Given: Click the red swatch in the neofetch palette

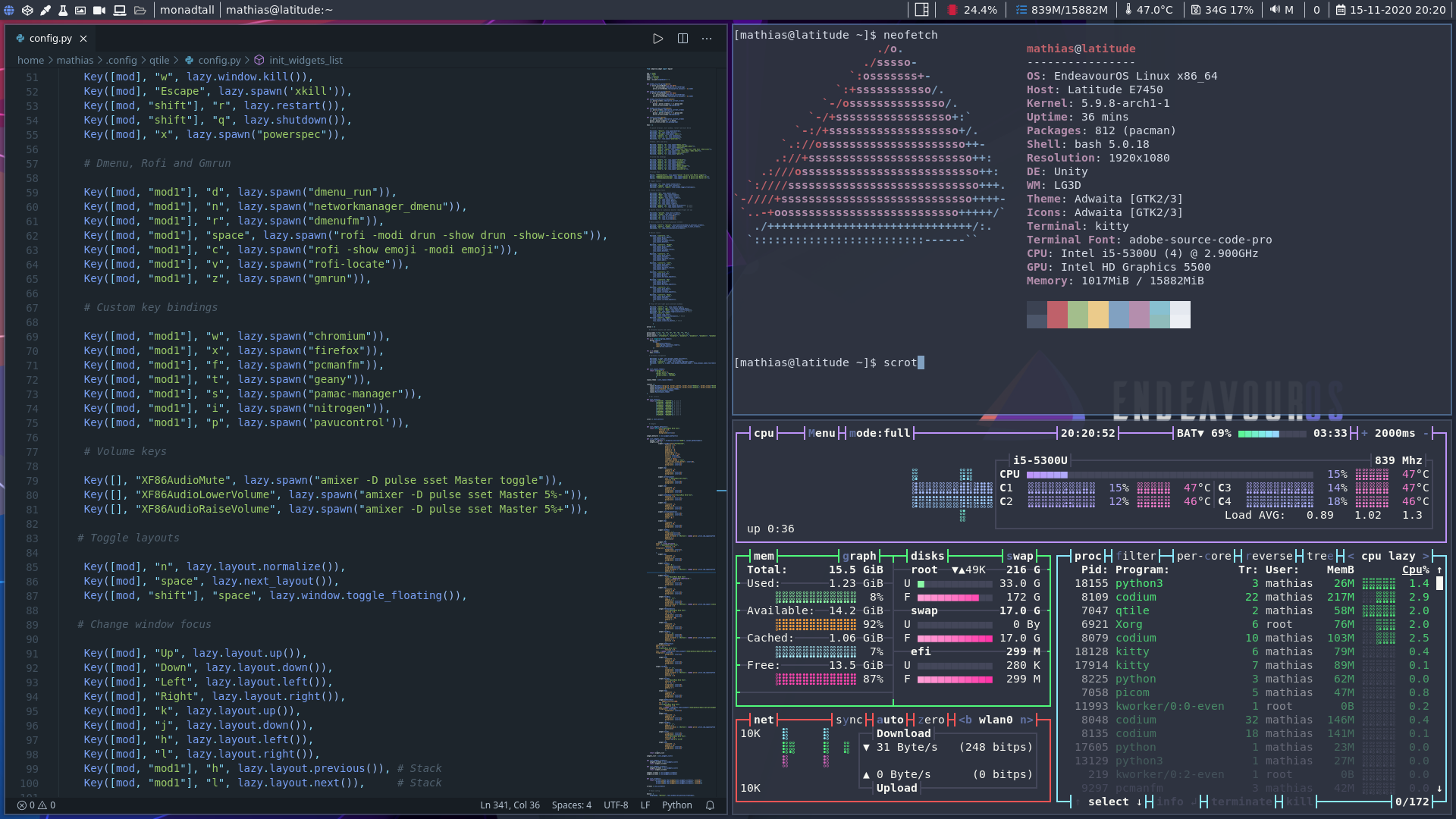Looking at the screenshot, I should coord(1057,314).
